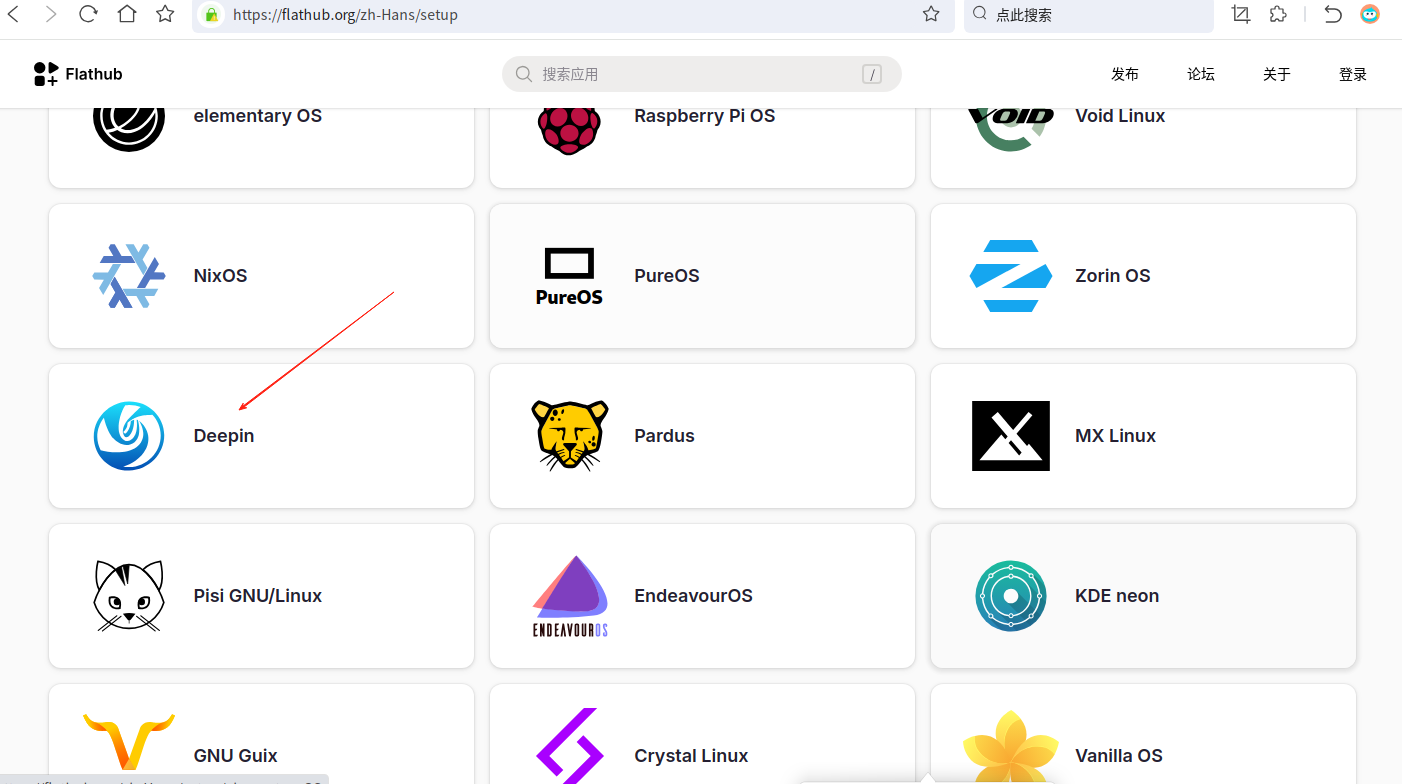Click the Zorin OS logo icon
This screenshot has height=784, width=1402.
(x=1010, y=276)
